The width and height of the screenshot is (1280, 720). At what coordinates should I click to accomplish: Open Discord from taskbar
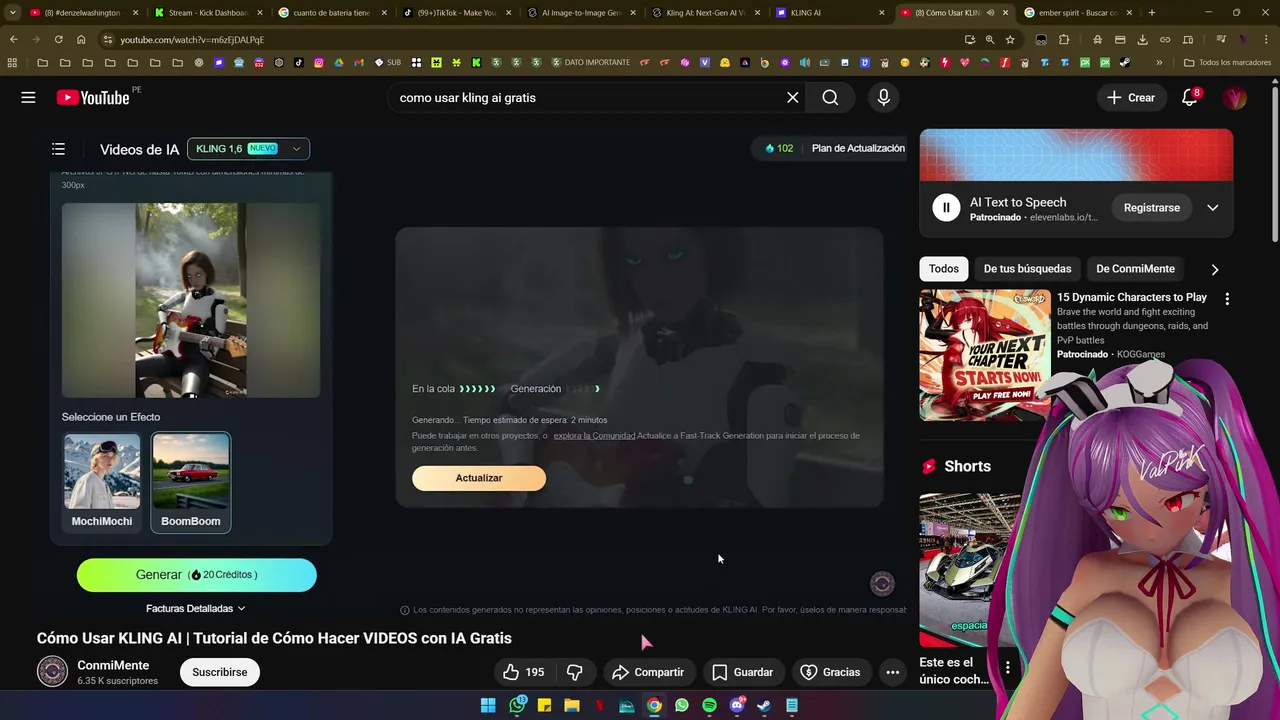[737, 705]
